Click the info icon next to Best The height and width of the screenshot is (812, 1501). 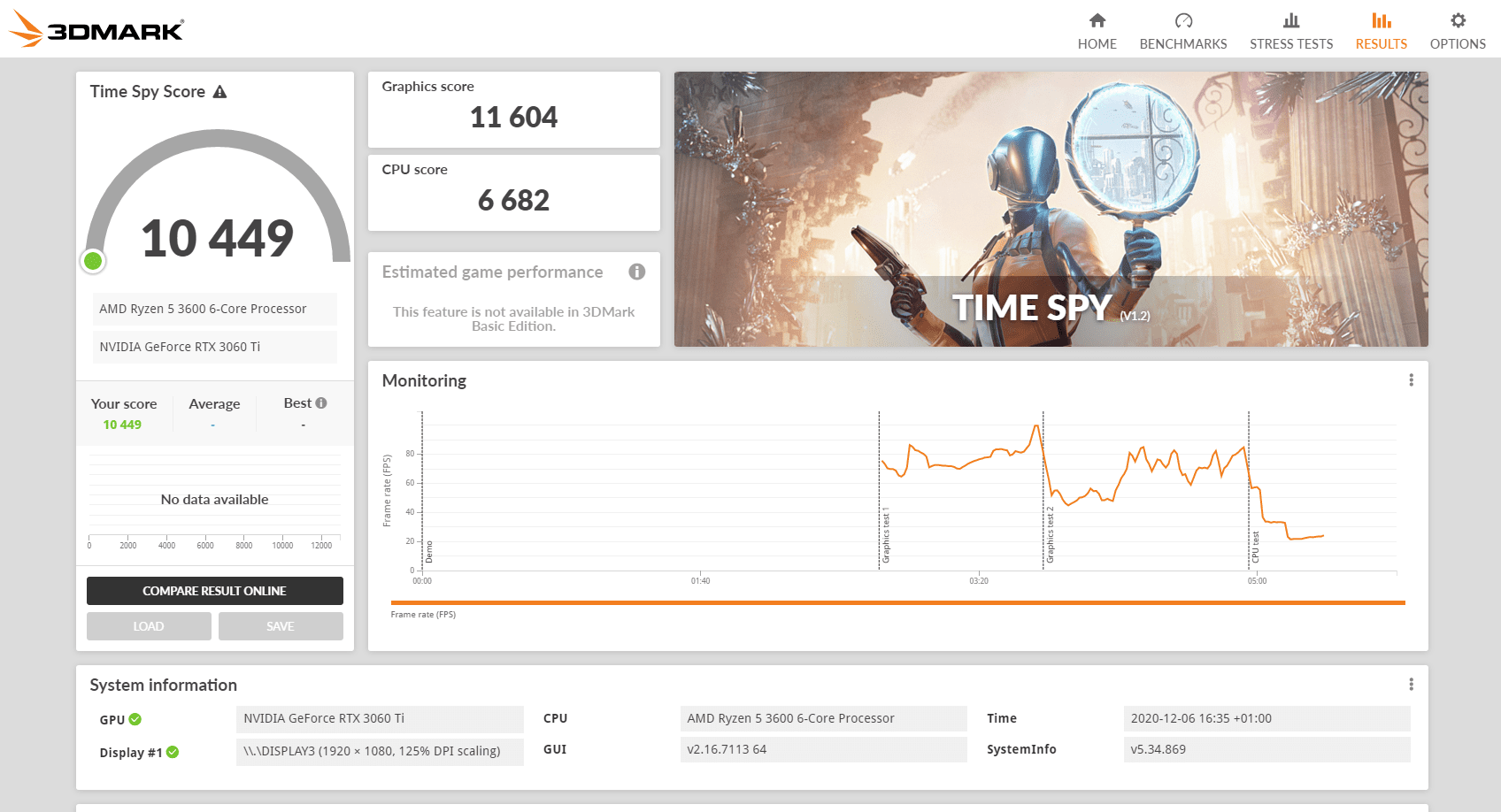coord(321,403)
